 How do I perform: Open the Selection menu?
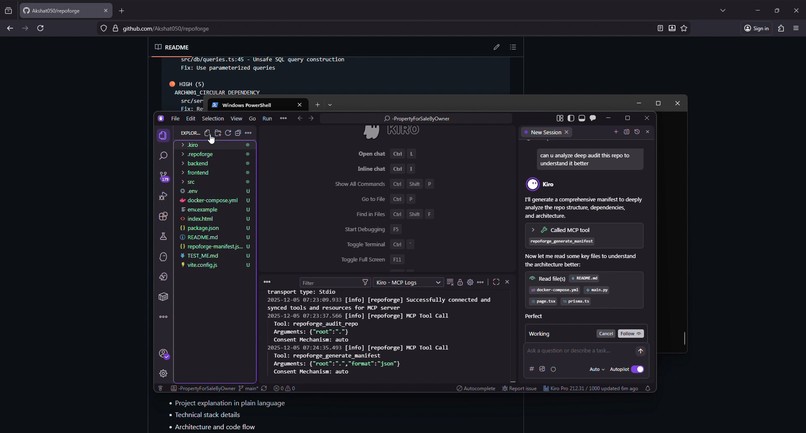tap(213, 118)
